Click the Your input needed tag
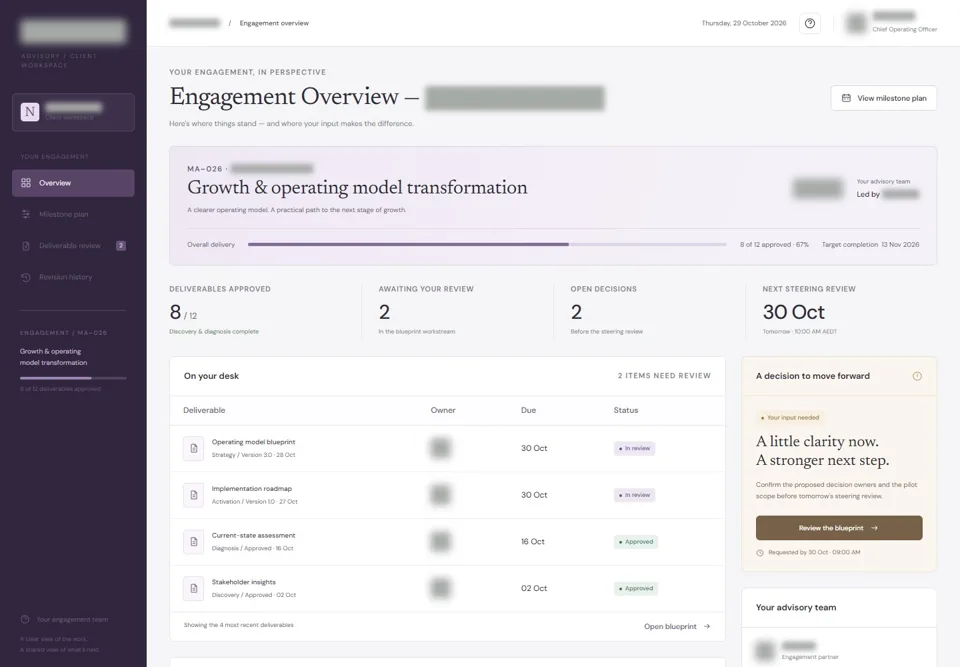Image resolution: width=960 pixels, height=667 pixels. [790, 418]
